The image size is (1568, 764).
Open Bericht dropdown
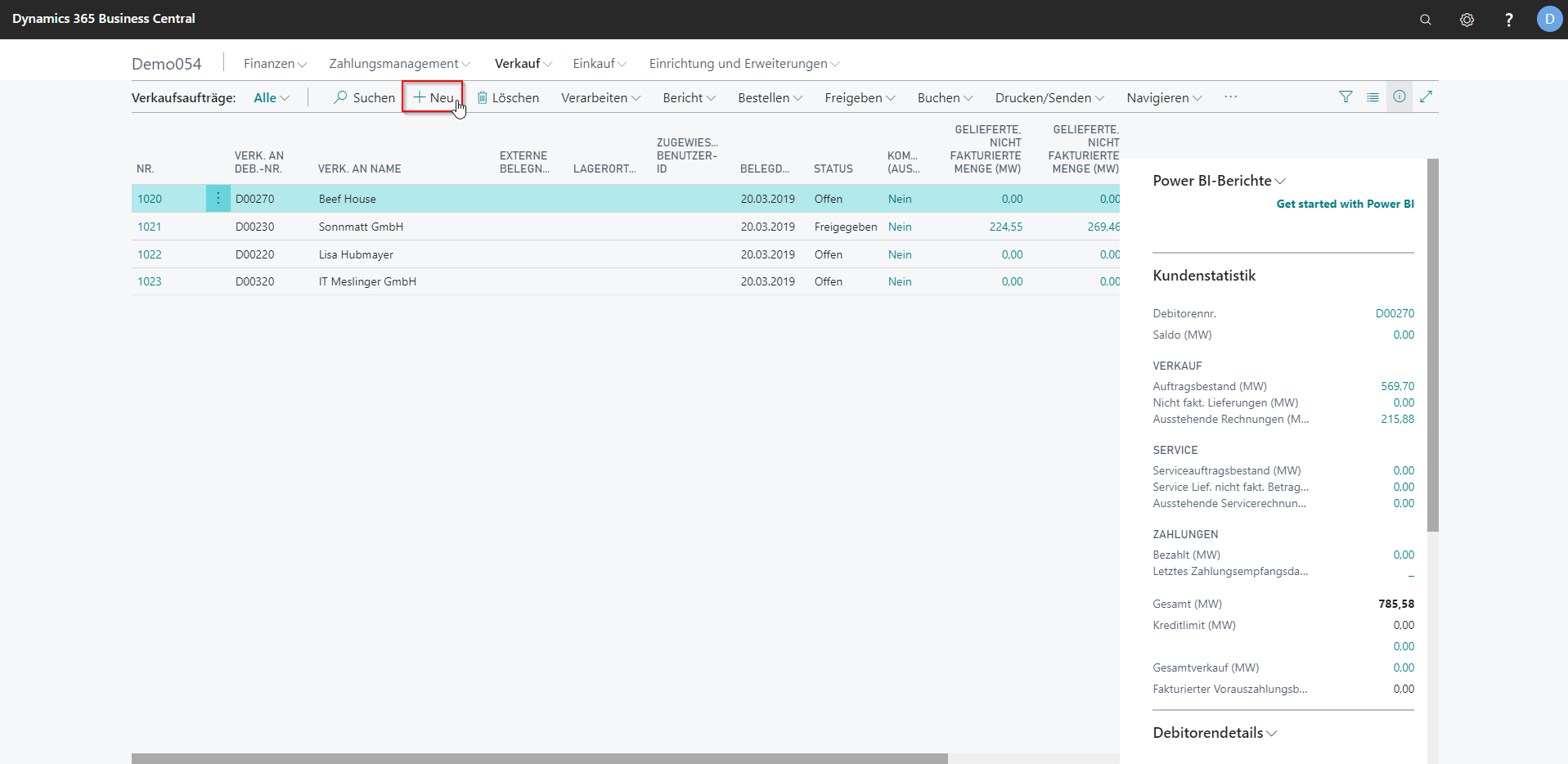[689, 97]
